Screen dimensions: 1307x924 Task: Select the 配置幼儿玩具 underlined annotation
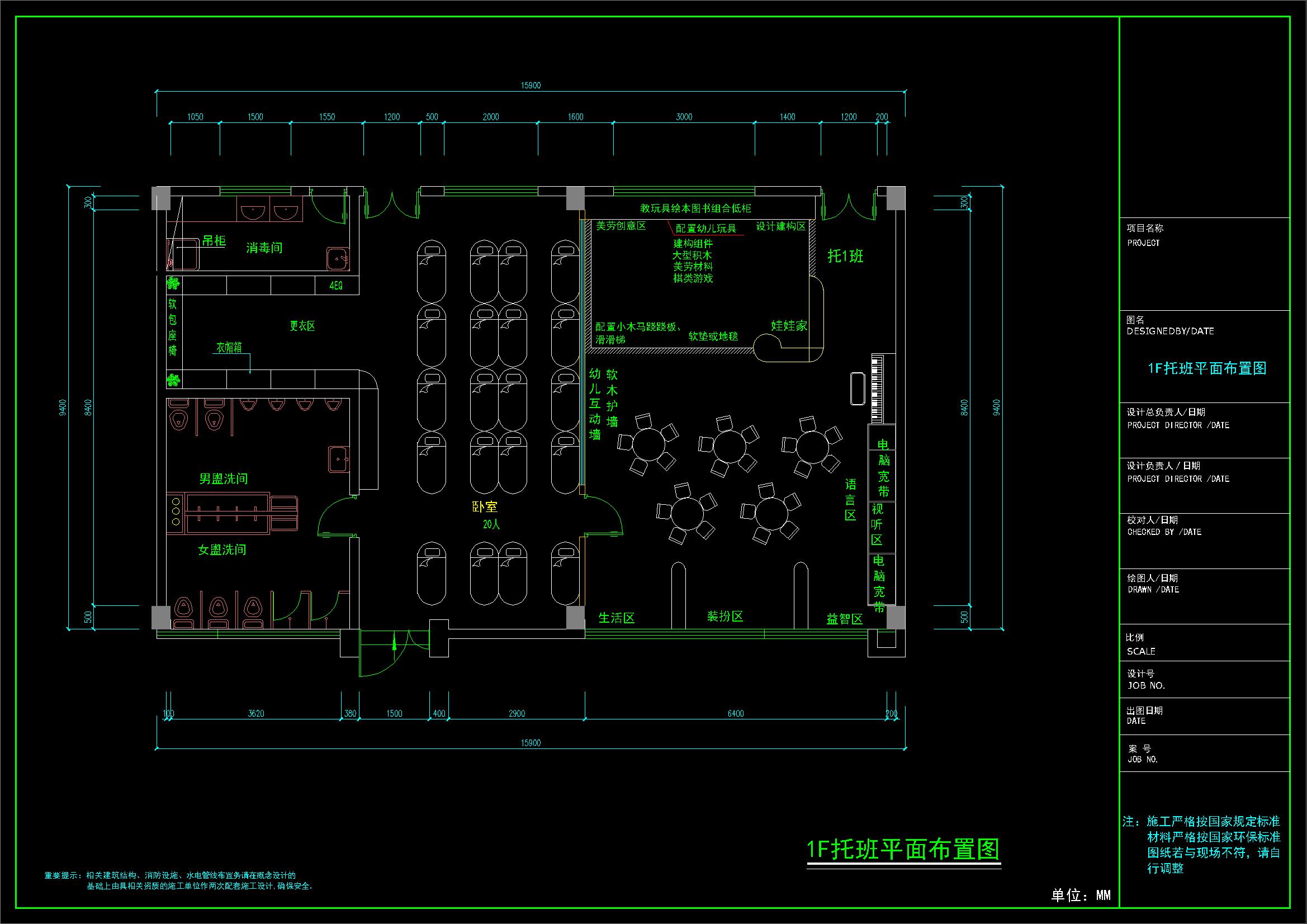tap(705, 229)
